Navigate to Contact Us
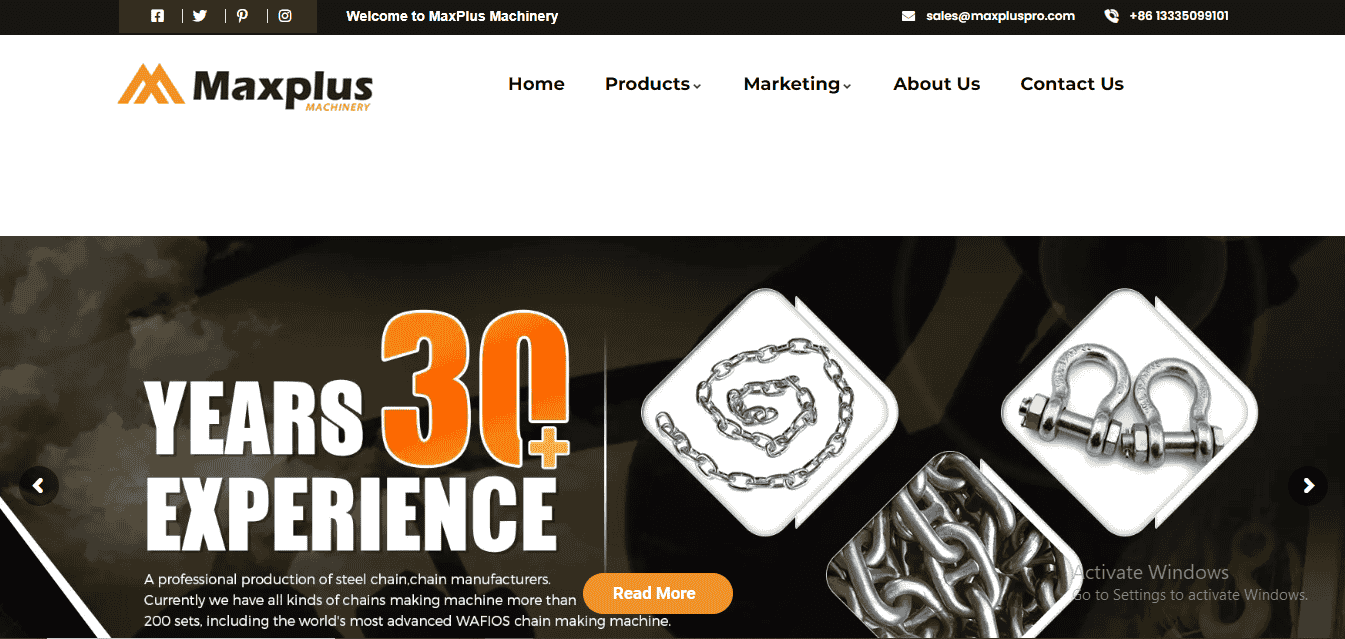The image size is (1345, 639). 1072,84
